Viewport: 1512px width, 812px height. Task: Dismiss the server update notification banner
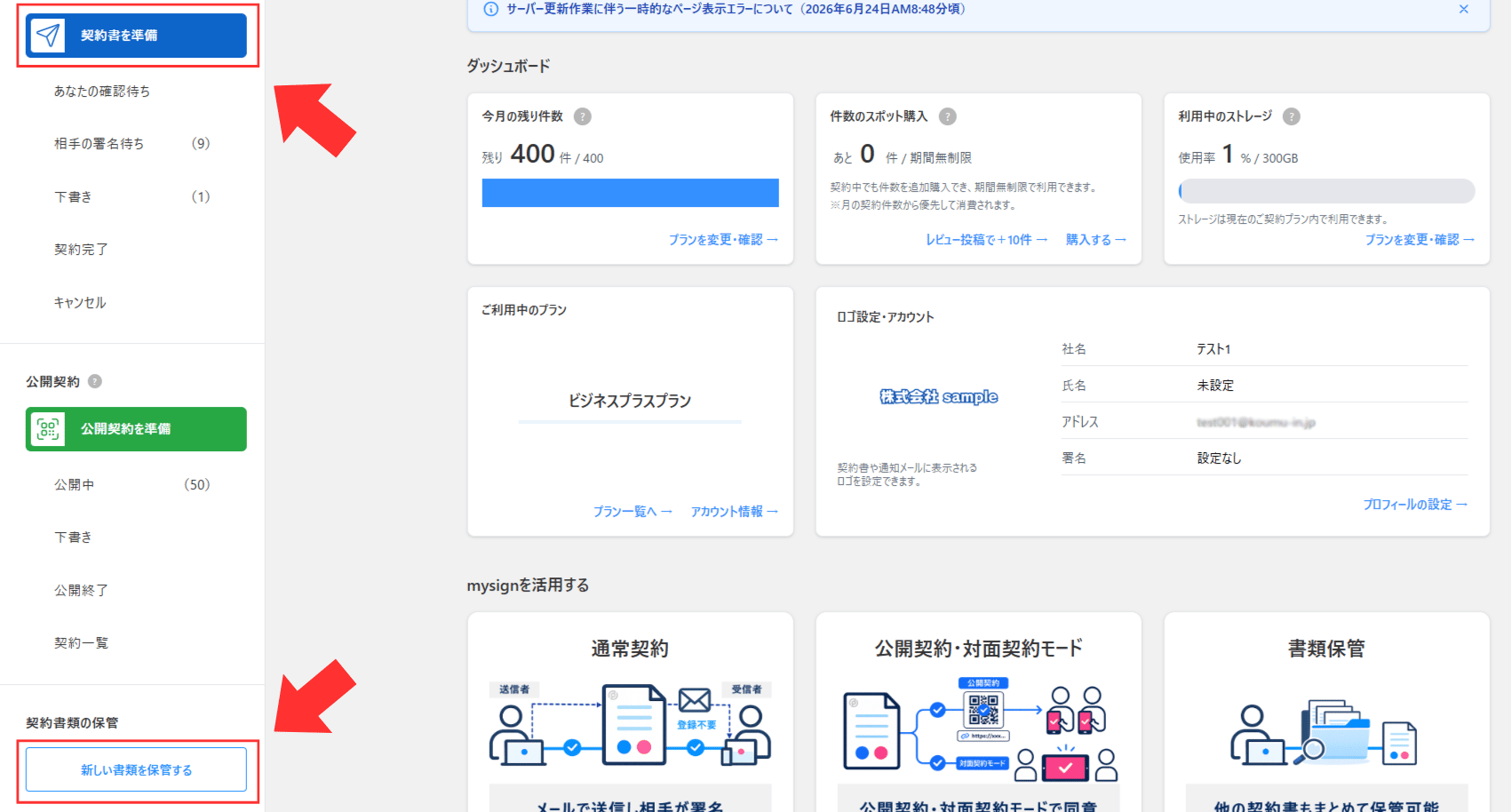point(1464,9)
